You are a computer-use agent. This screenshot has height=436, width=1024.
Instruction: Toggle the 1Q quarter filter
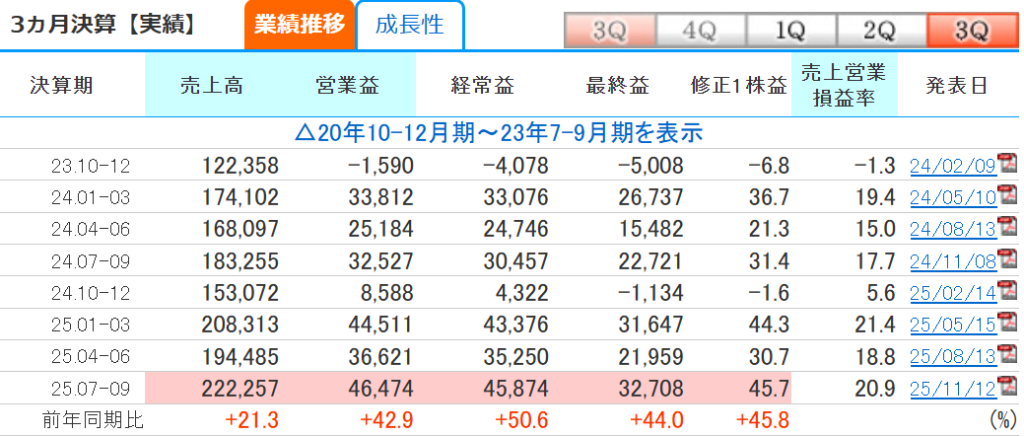790,30
